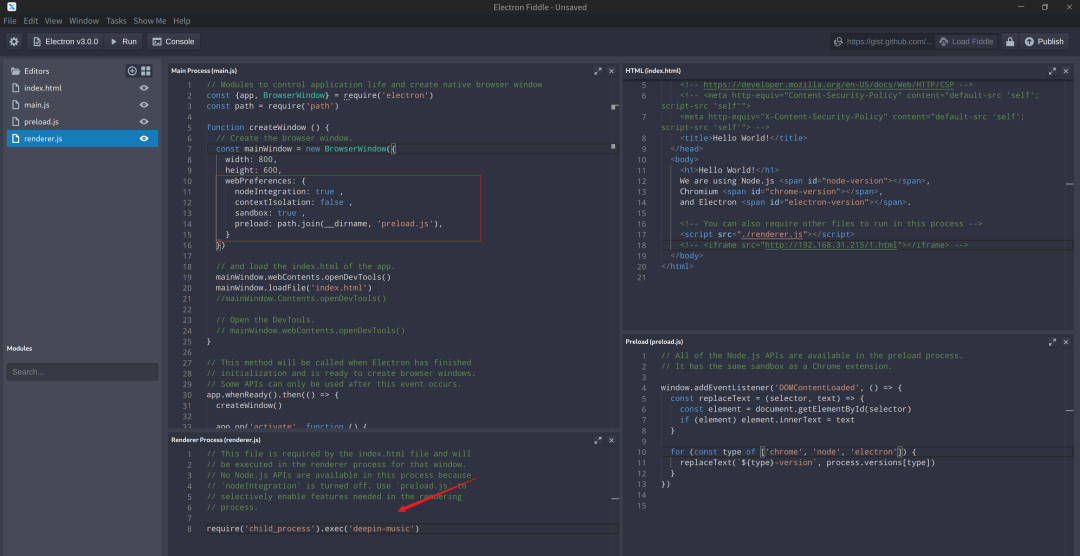1080x556 pixels.
Task: Open the Edit menu
Action: coord(30,21)
